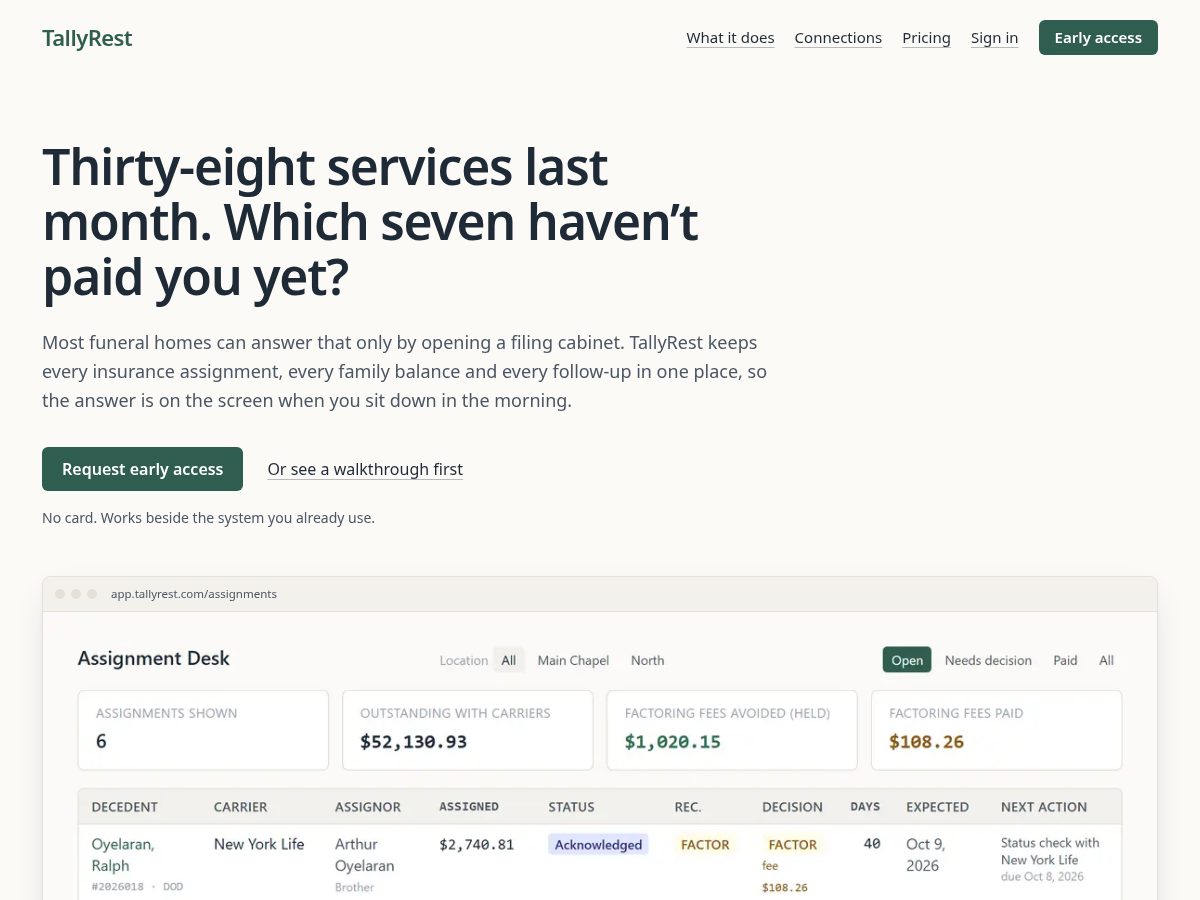This screenshot has width=1200, height=900.
Task: Open Or see a walkthrough first link
Action: 365,469
